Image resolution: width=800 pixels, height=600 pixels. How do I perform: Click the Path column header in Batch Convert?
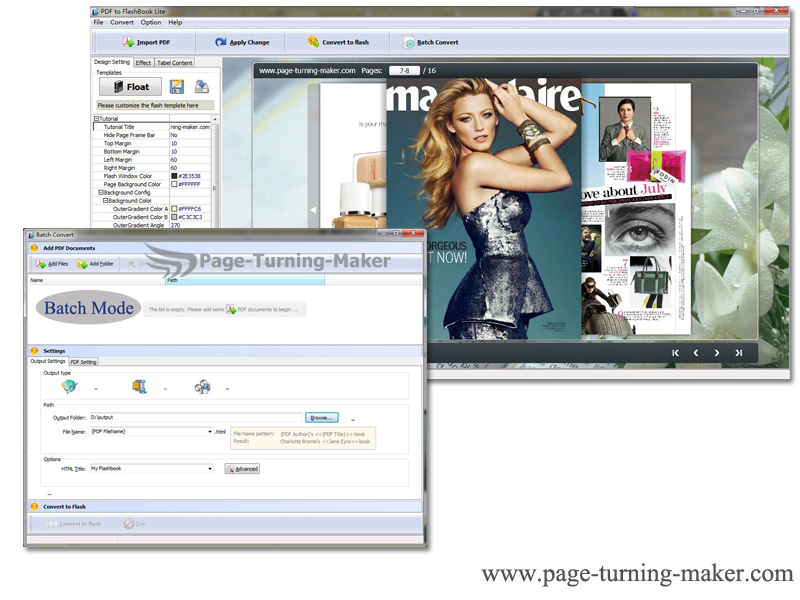tap(245, 280)
